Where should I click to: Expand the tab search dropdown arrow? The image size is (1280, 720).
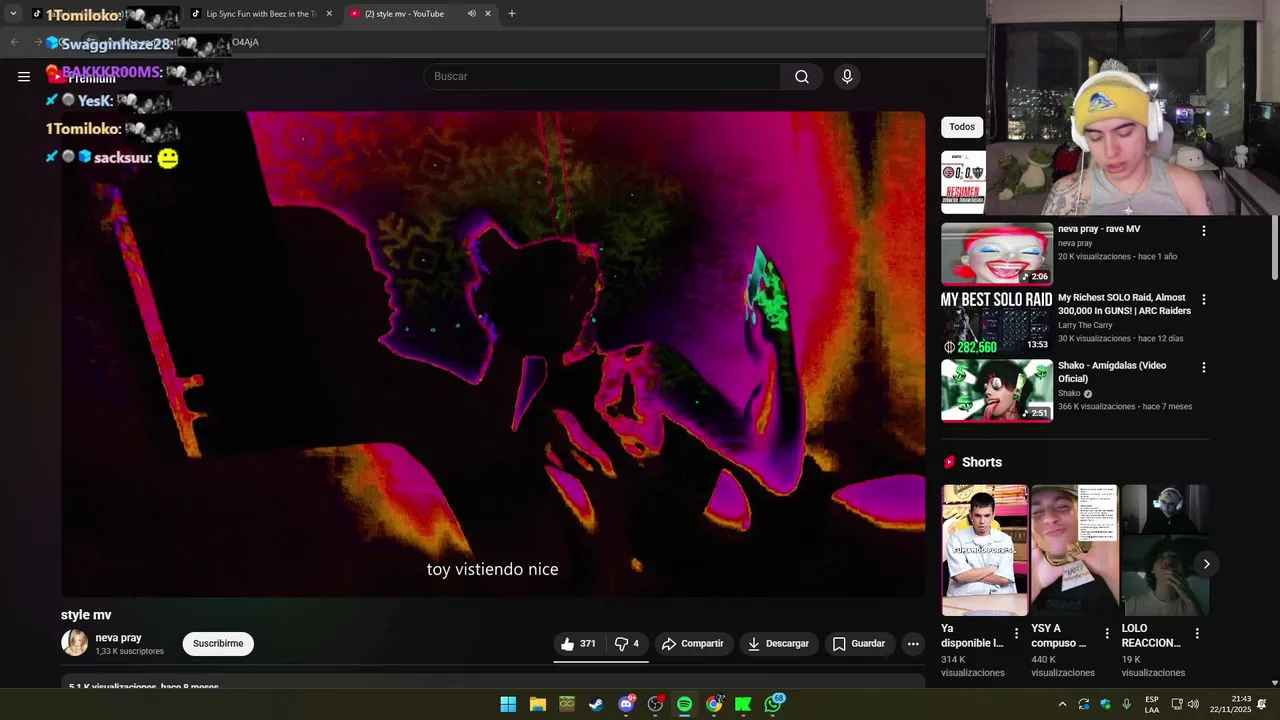point(13,14)
